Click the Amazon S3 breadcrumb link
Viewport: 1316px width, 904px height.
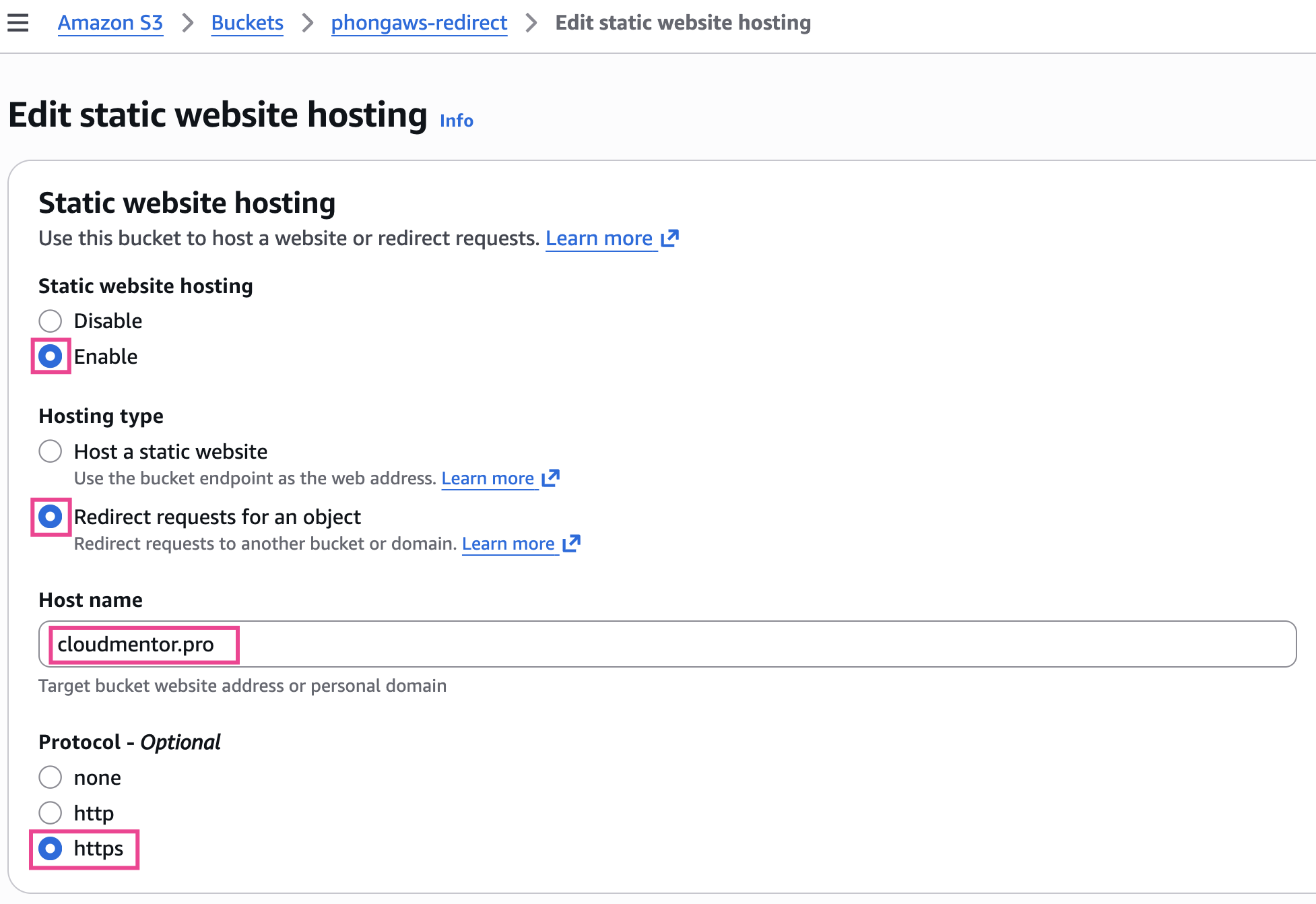(x=110, y=23)
